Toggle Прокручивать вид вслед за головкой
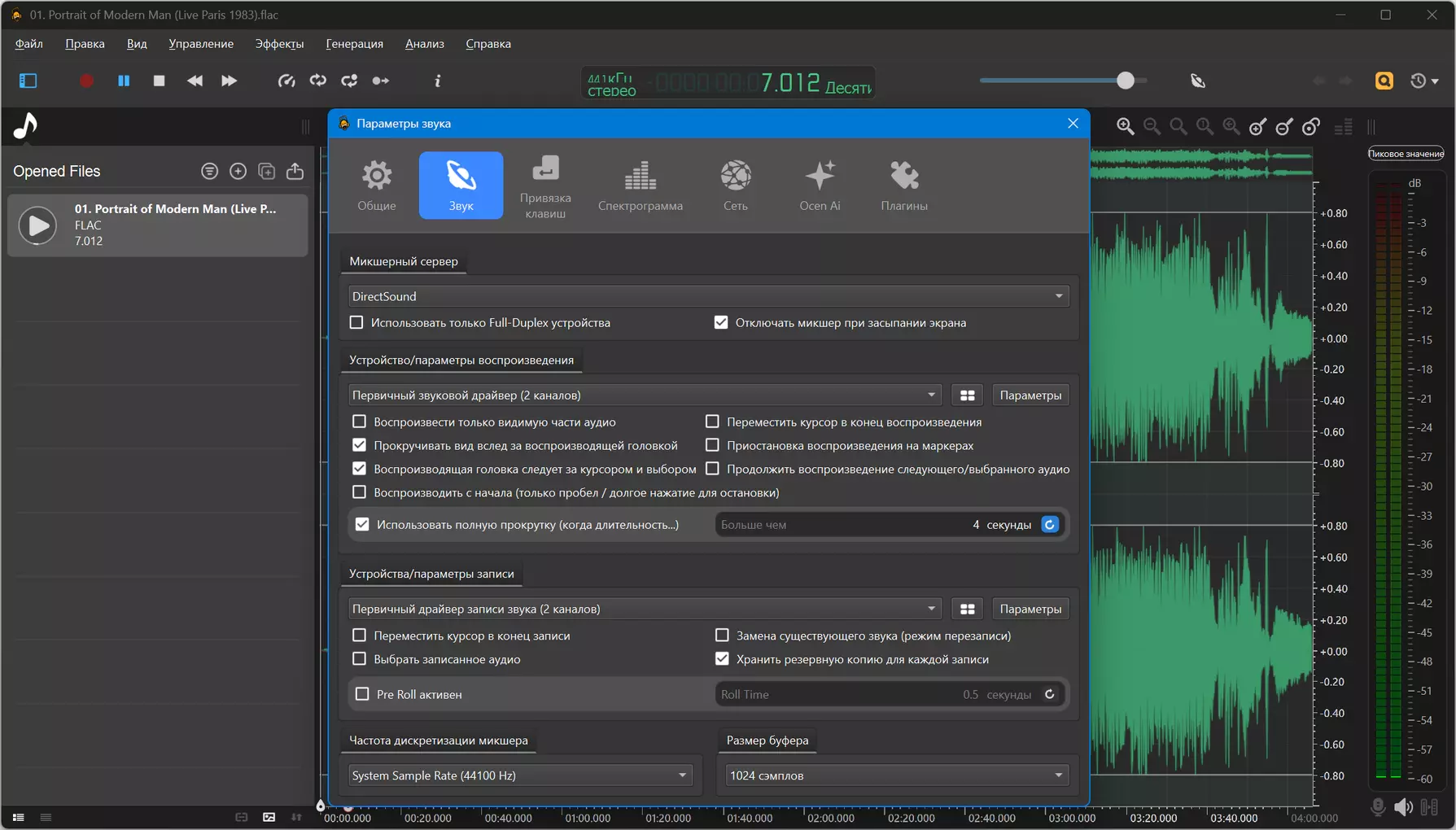The height and width of the screenshot is (830, 1456). pyautogui.click(x=359, y=445)
